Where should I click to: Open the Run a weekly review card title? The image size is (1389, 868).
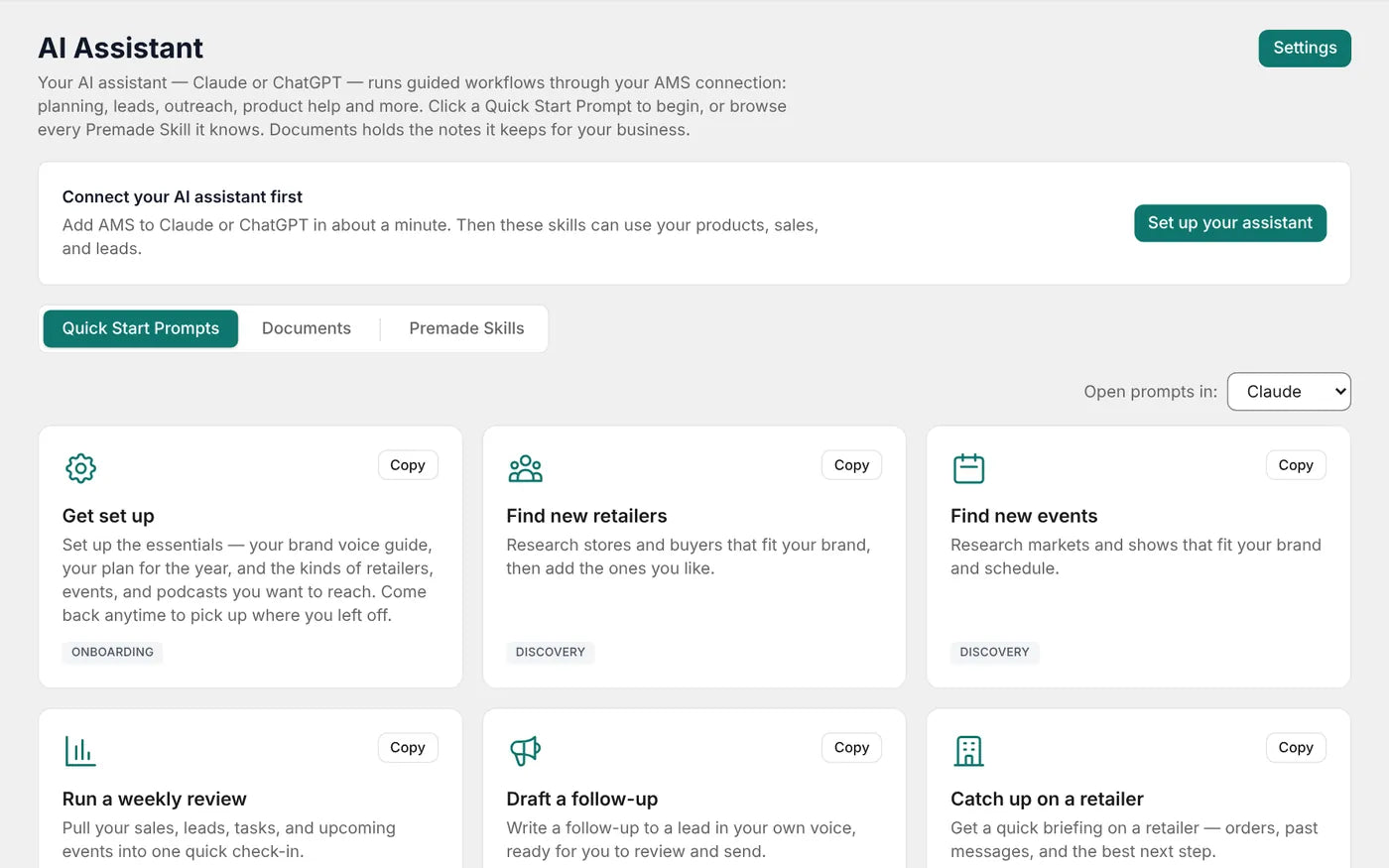[x=155, y=799]
